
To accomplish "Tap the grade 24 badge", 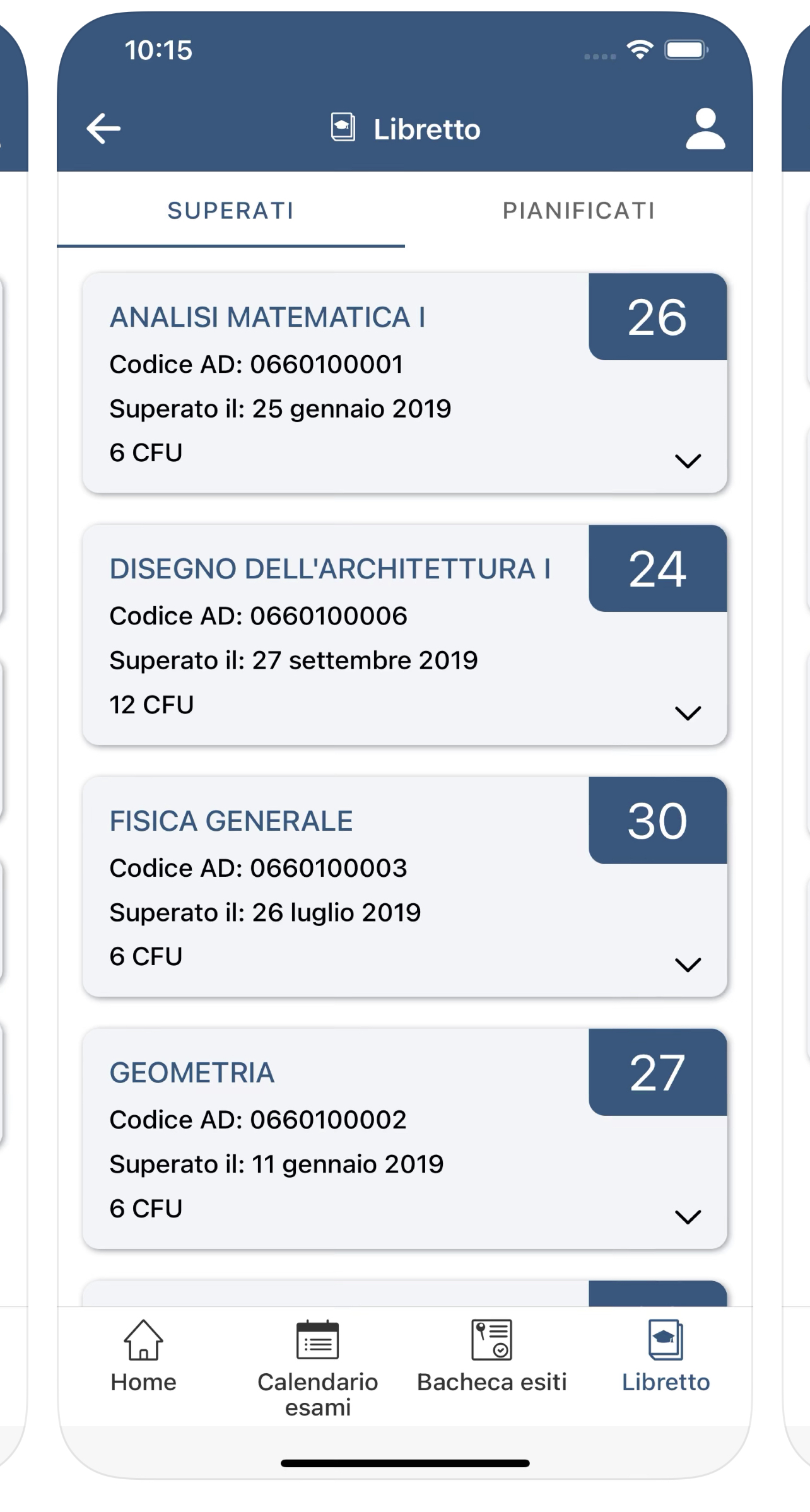I will [x=657, y=568].
